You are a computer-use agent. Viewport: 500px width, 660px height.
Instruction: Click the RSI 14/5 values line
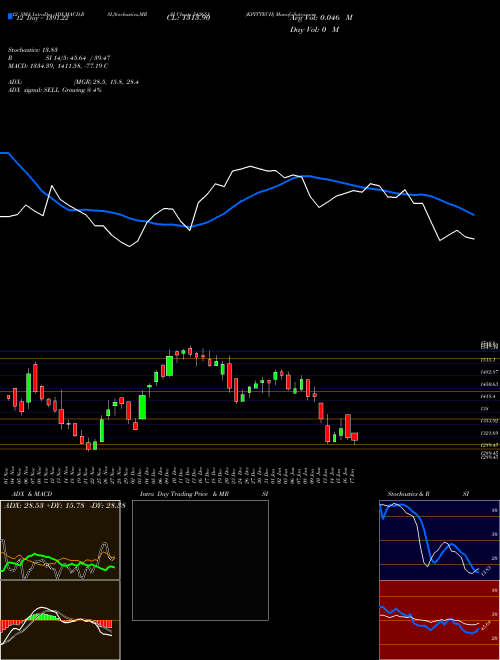[x=59, y=58]
